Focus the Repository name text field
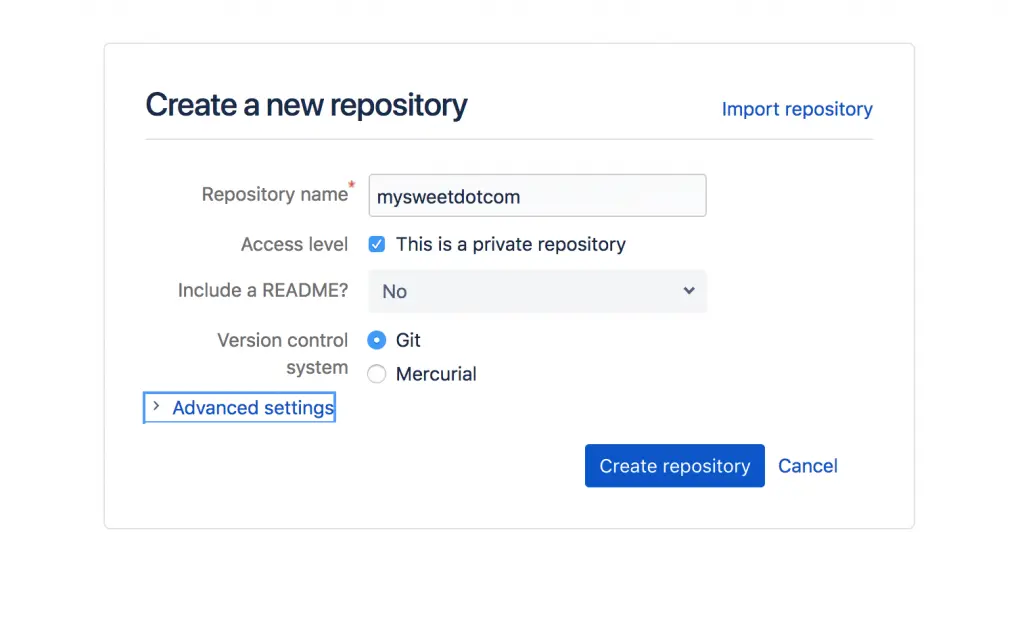 pyautogui.click(x=537, y=196)
